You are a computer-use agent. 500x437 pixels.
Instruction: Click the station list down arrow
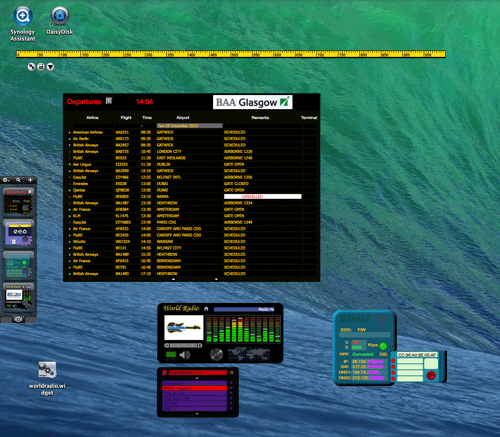197,414
